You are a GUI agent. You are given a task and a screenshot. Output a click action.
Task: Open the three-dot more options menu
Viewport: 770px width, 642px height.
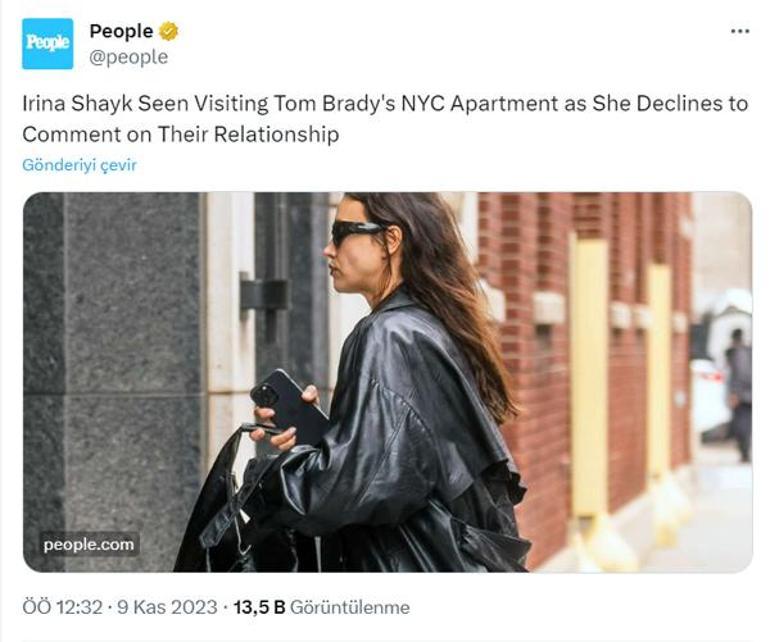(x=740, y=31)
